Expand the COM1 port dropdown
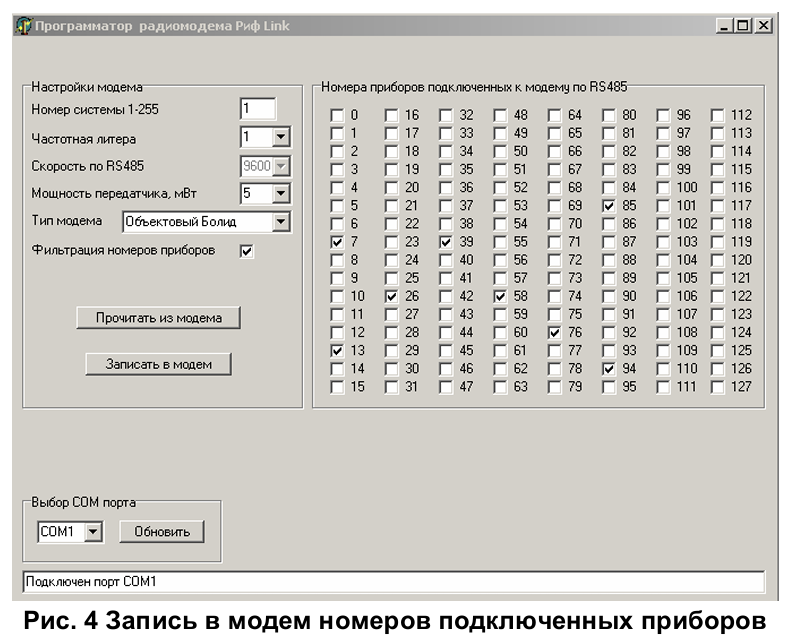 [93, 531]
